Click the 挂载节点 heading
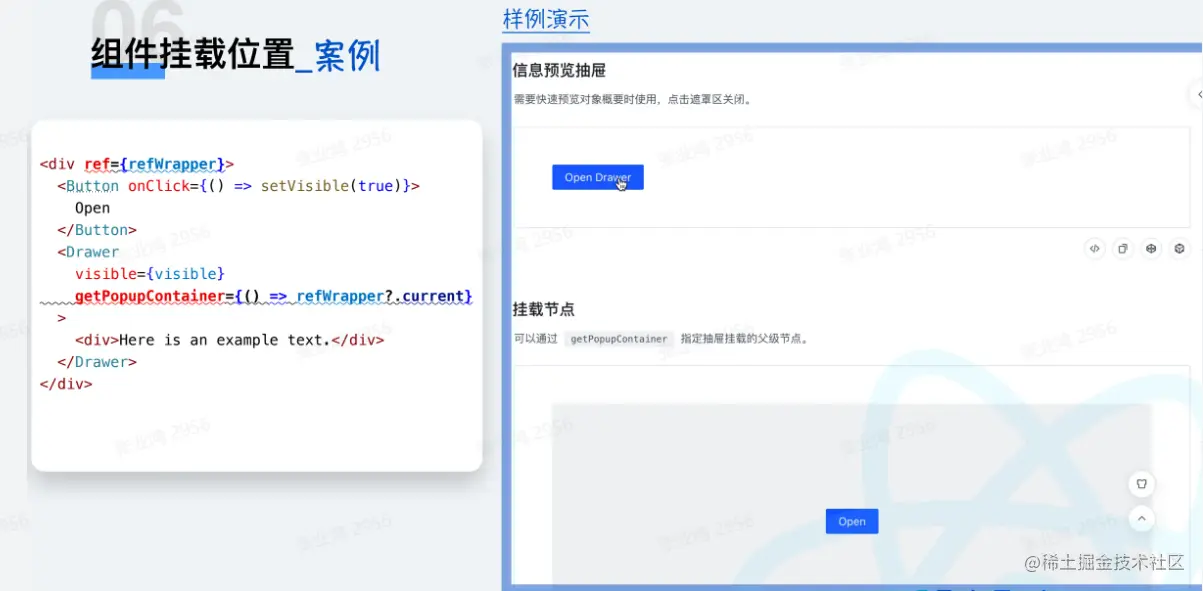Screen dimensions: 1203x591 click(x=543, y=309)
